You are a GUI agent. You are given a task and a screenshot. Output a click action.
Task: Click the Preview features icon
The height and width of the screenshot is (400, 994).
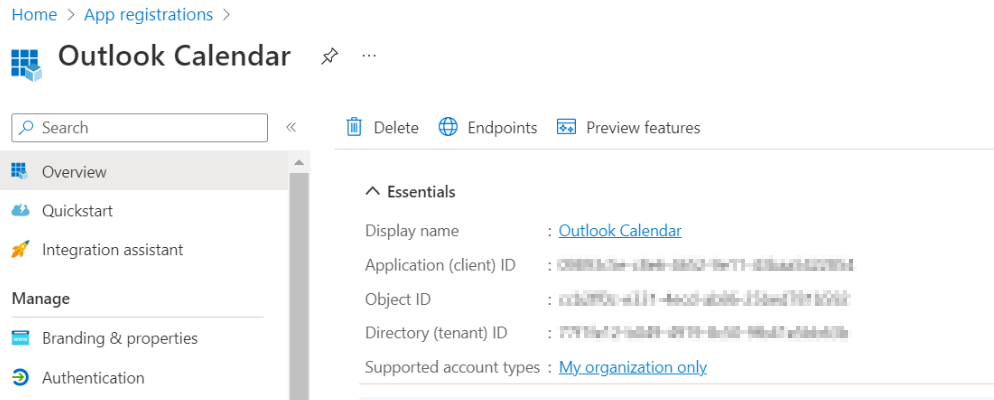(566, 127)
